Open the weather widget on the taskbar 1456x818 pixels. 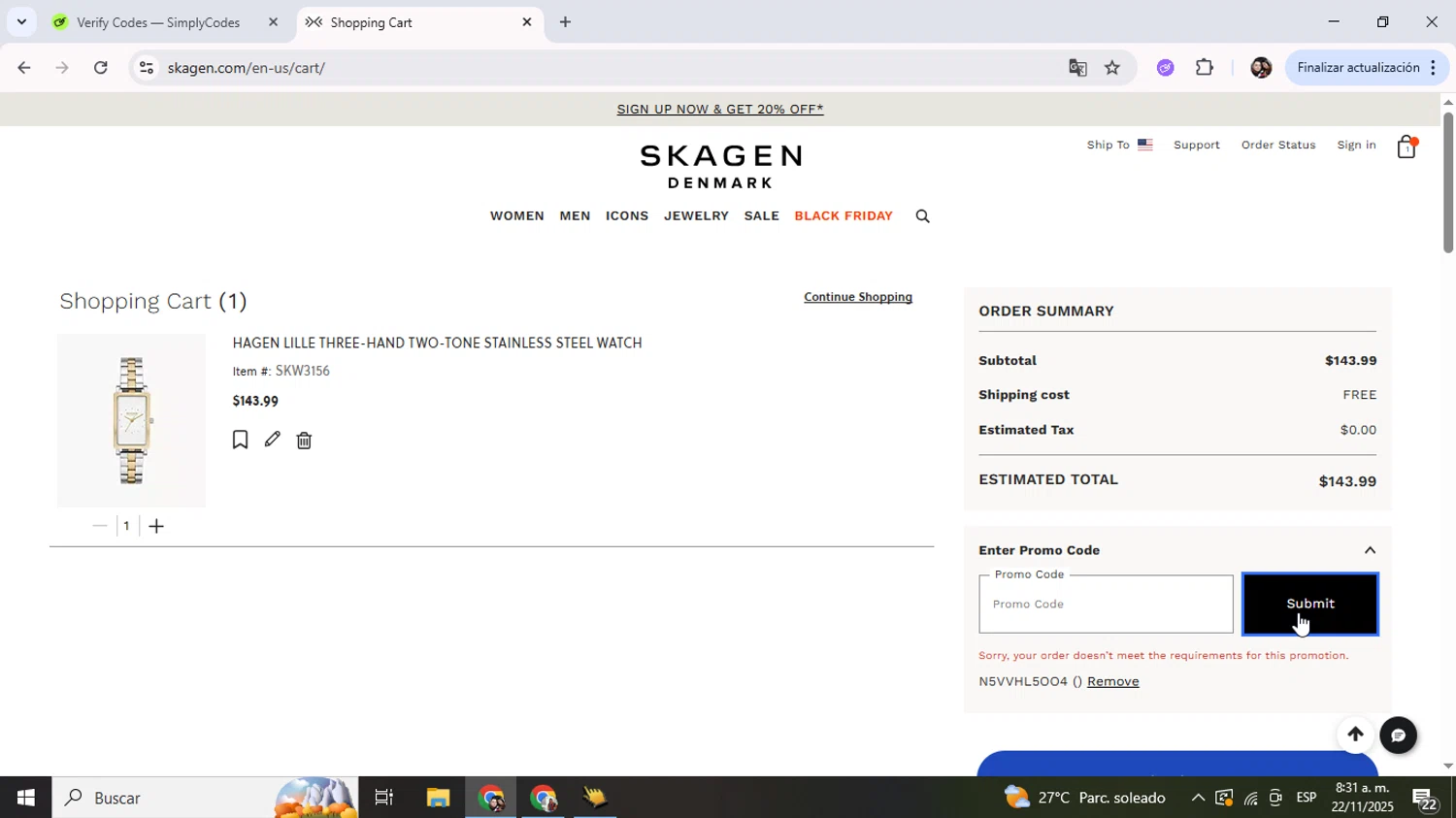tap(1085, 798)
